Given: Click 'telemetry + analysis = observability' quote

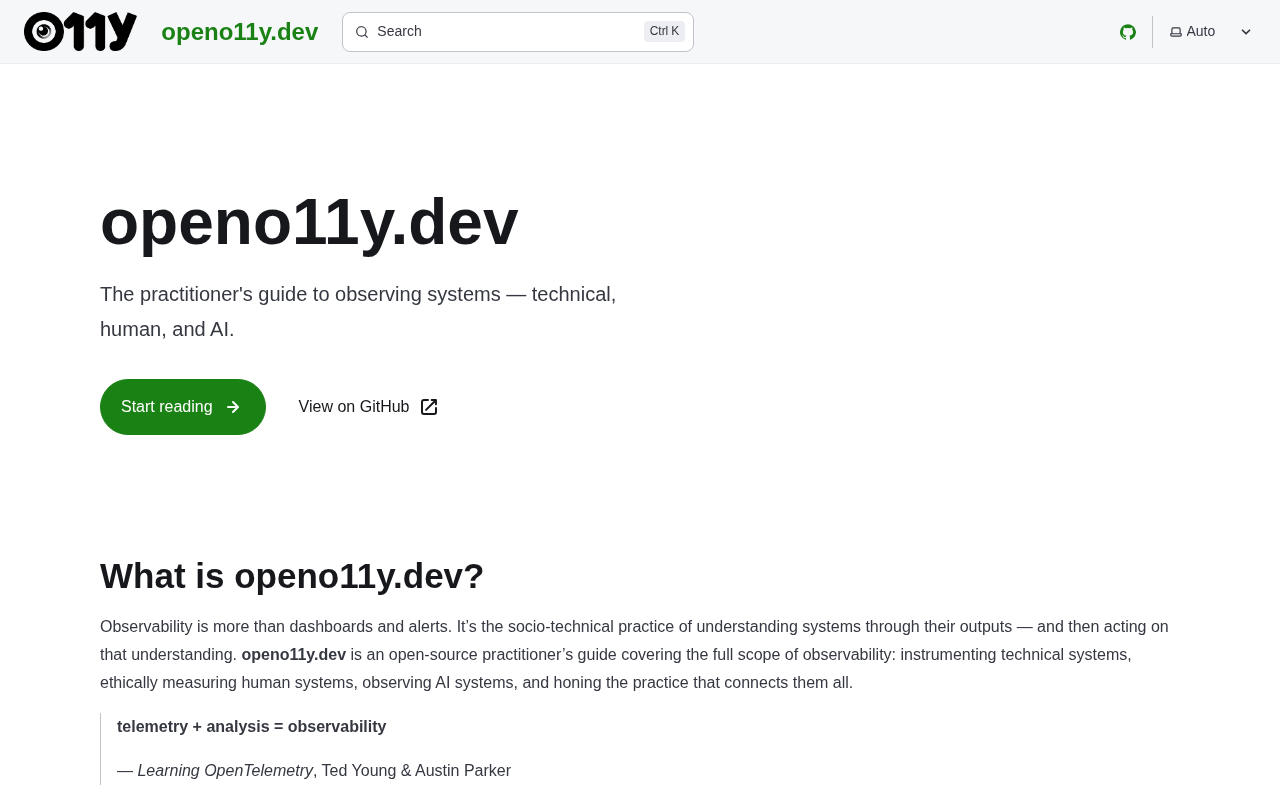Looking at the screenshot, I should point(252,727).
